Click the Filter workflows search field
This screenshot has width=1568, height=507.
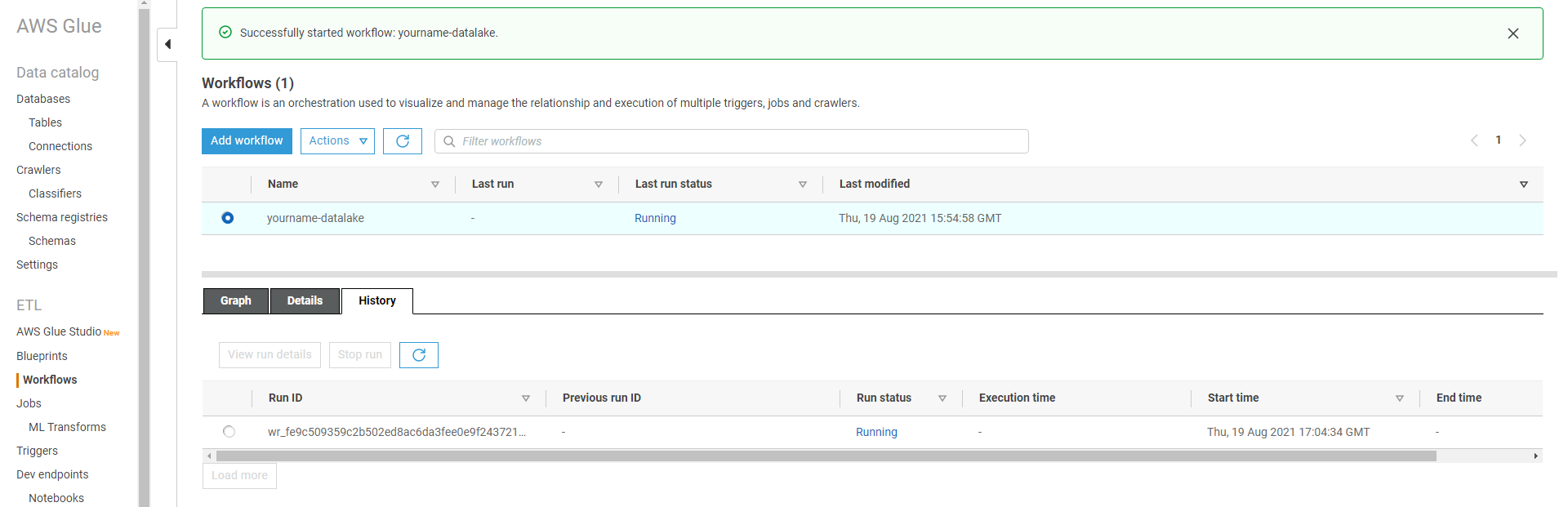[x=731, y=141]
